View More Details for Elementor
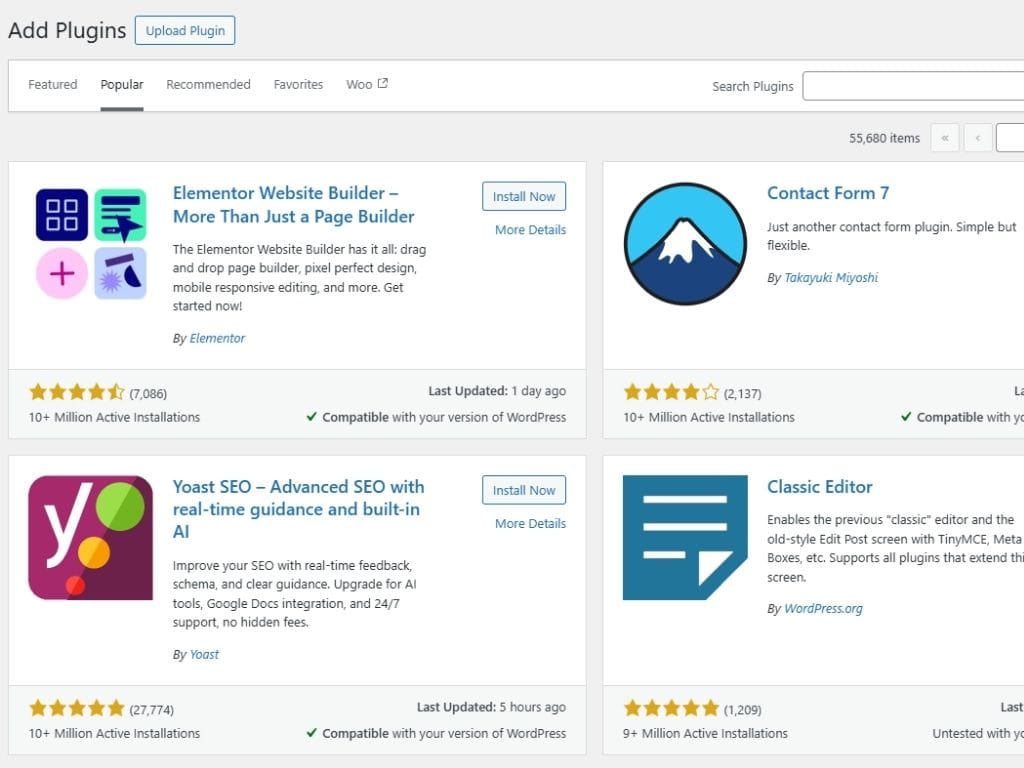Viewport: 1024px width, 768px height. [530, 230]
